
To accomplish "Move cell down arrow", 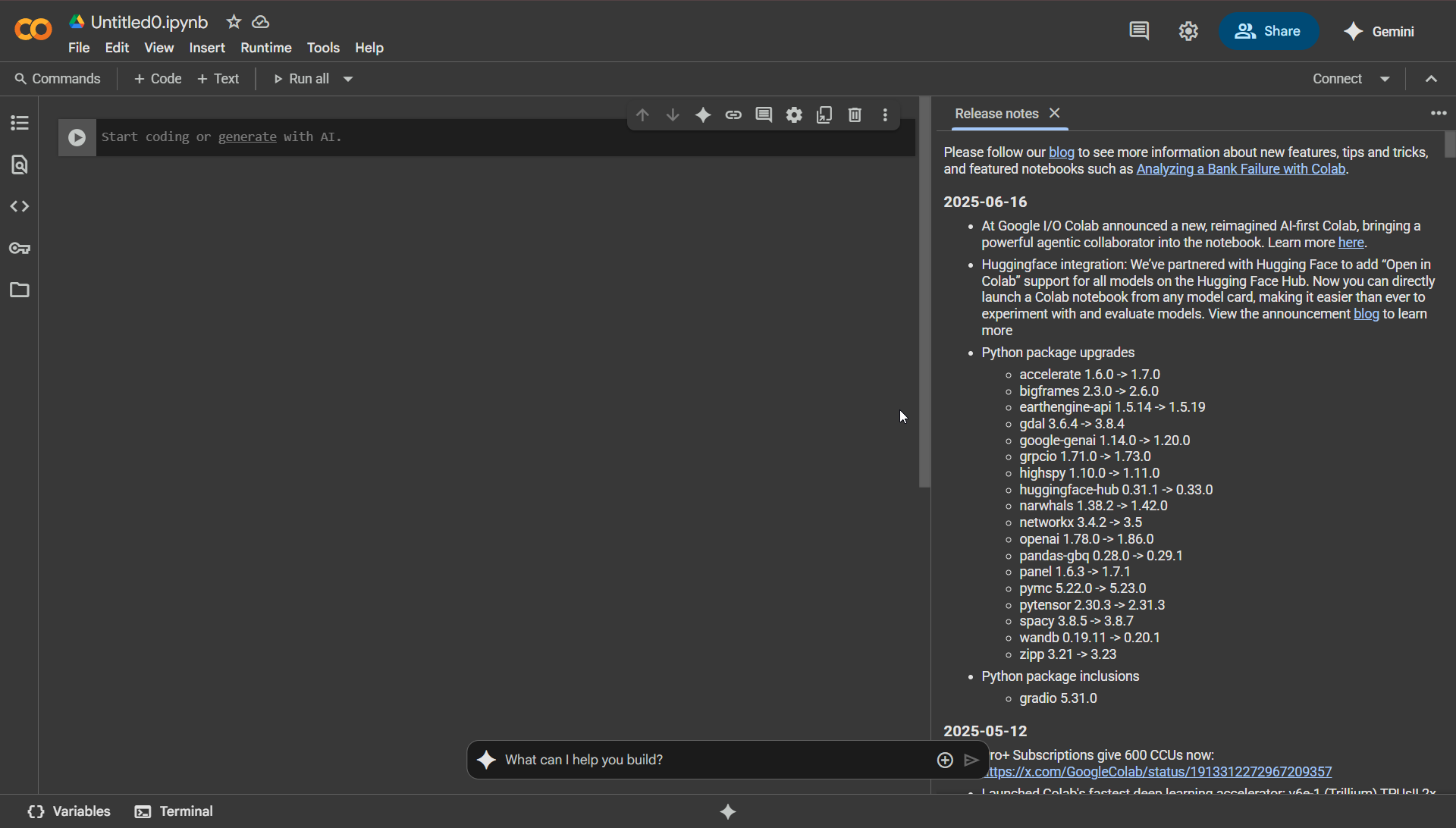I will [x=673, y=114].
